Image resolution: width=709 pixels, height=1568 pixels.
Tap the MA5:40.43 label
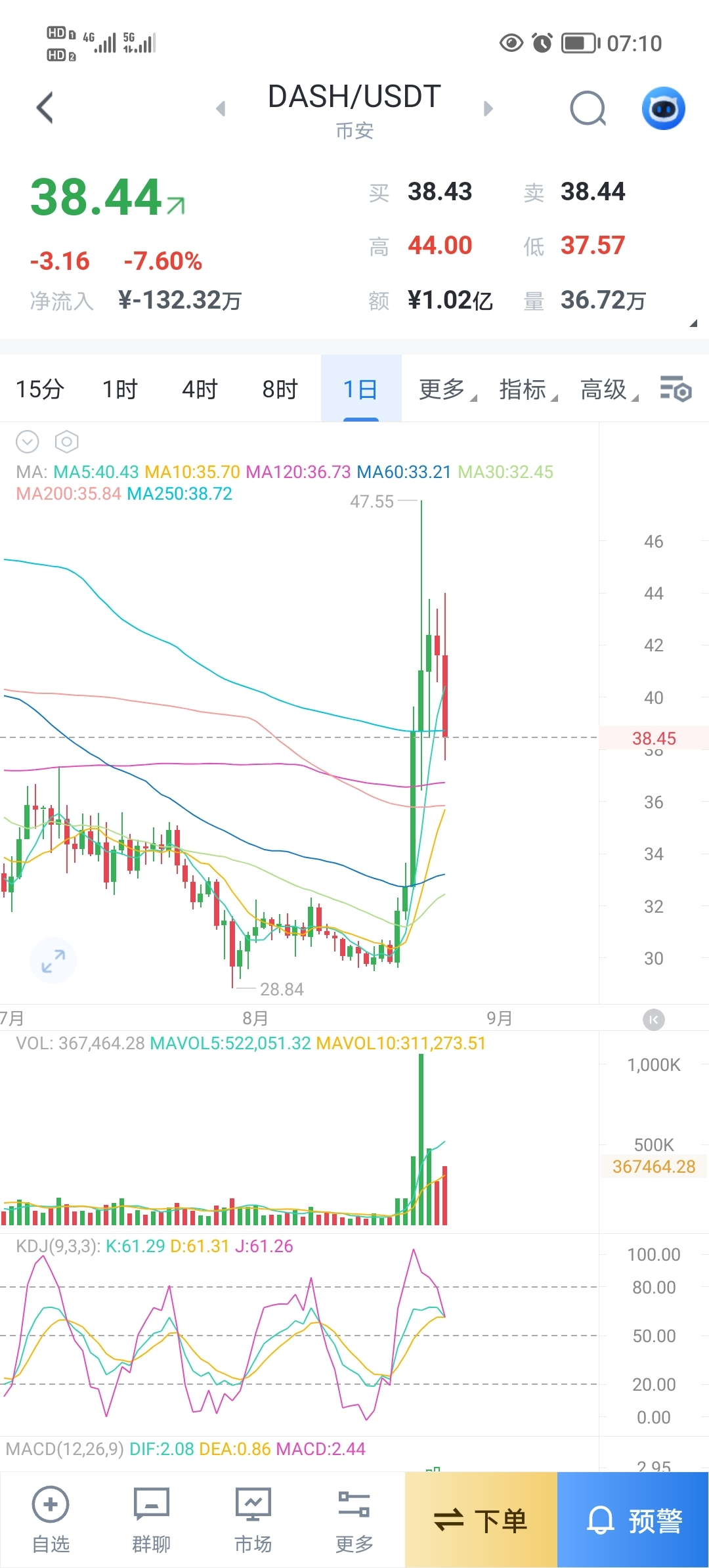(x=96, y=472)
